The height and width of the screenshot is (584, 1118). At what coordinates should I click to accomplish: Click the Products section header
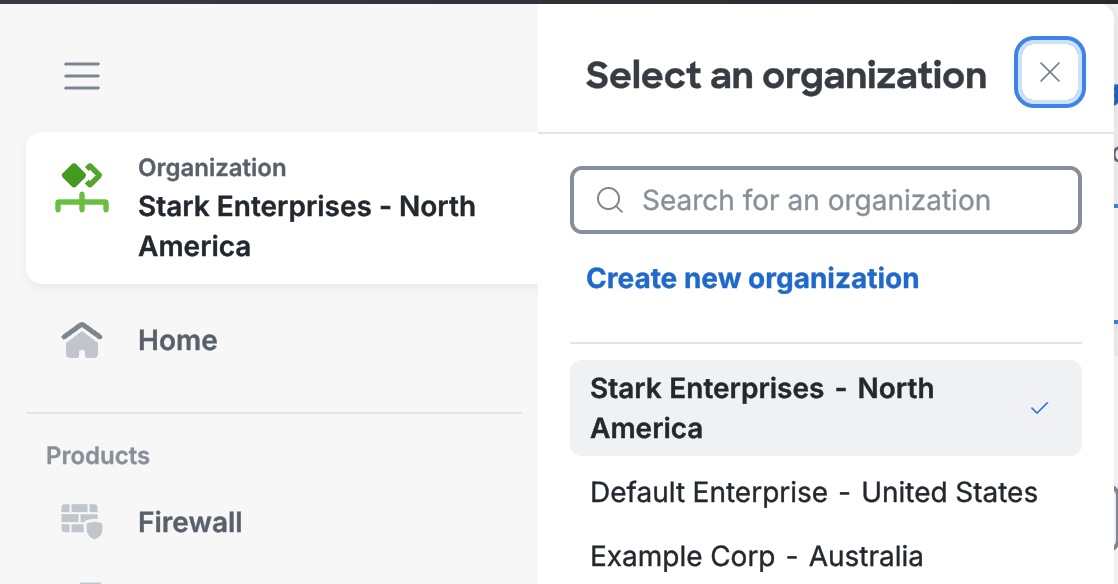[98, 456]
